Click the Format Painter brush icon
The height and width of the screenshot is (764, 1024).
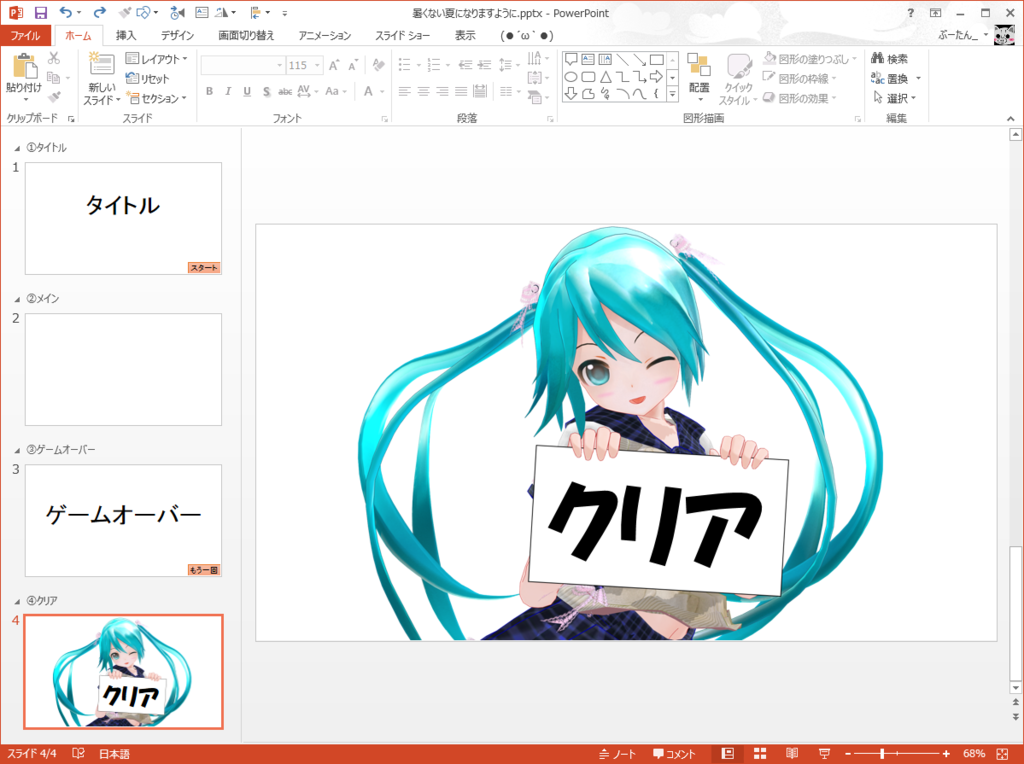54,97
